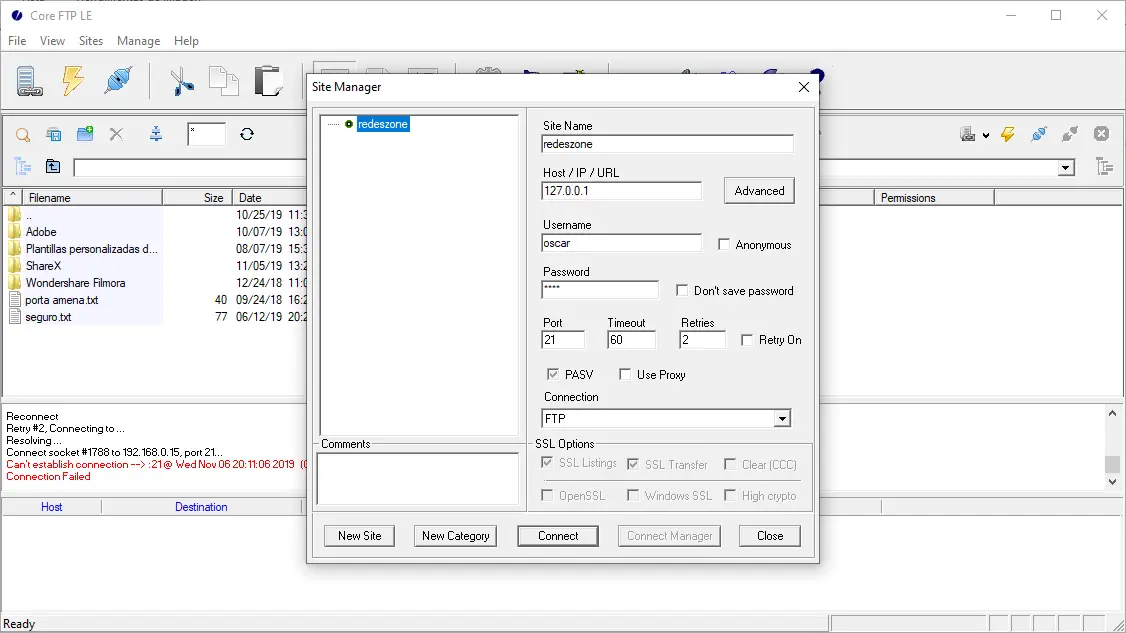Viewport: 1126px width, 633px height.
Task: Select the redeszone site in tree
Action: [x=383, y=124]
